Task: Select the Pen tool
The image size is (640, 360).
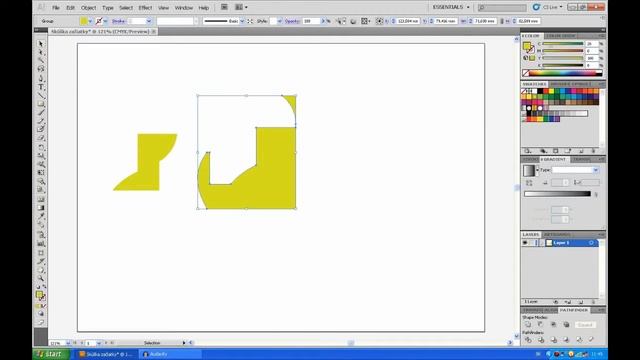Action: coord(41,78)
